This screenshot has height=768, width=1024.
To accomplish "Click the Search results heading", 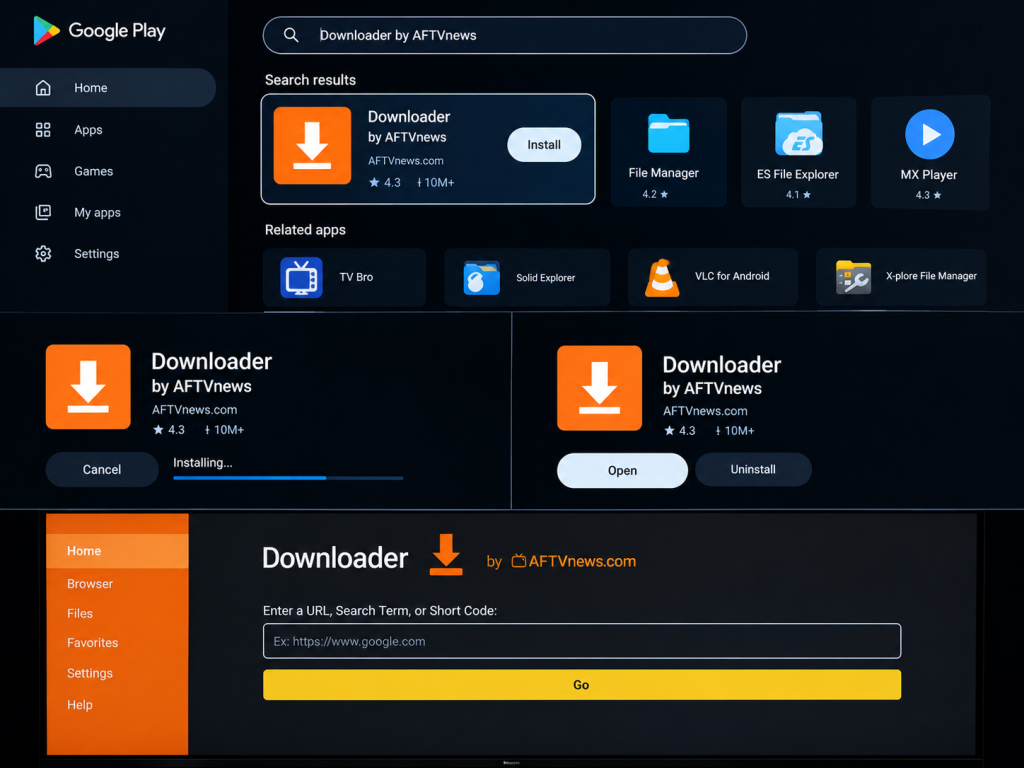I will pyautogui.click(x=310, y=80).
